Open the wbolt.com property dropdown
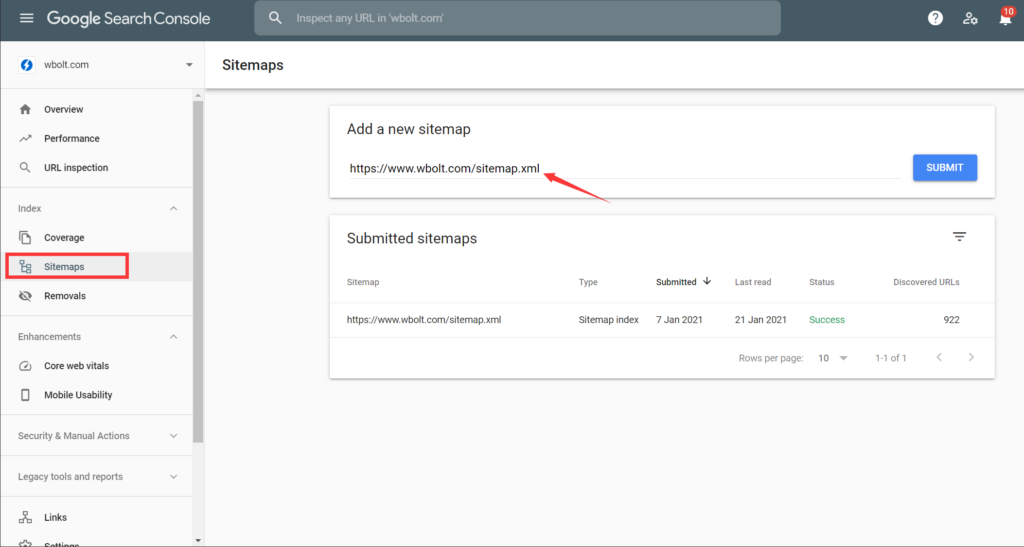Image resolution: width=1024 pixels, height=547 pixels. (189, 65)
